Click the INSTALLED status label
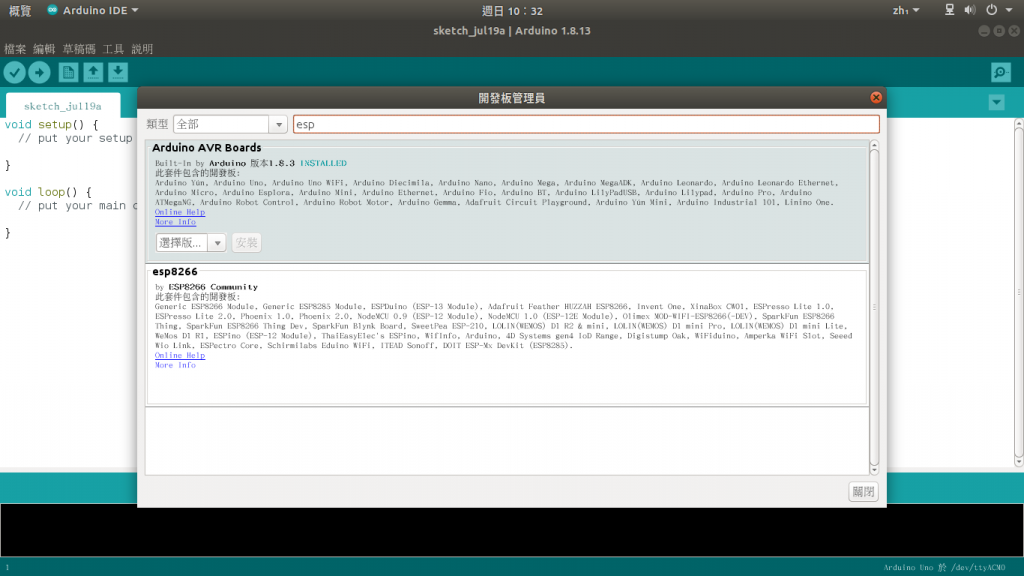Screen dimensions: 1024x576 pos(323,163)
